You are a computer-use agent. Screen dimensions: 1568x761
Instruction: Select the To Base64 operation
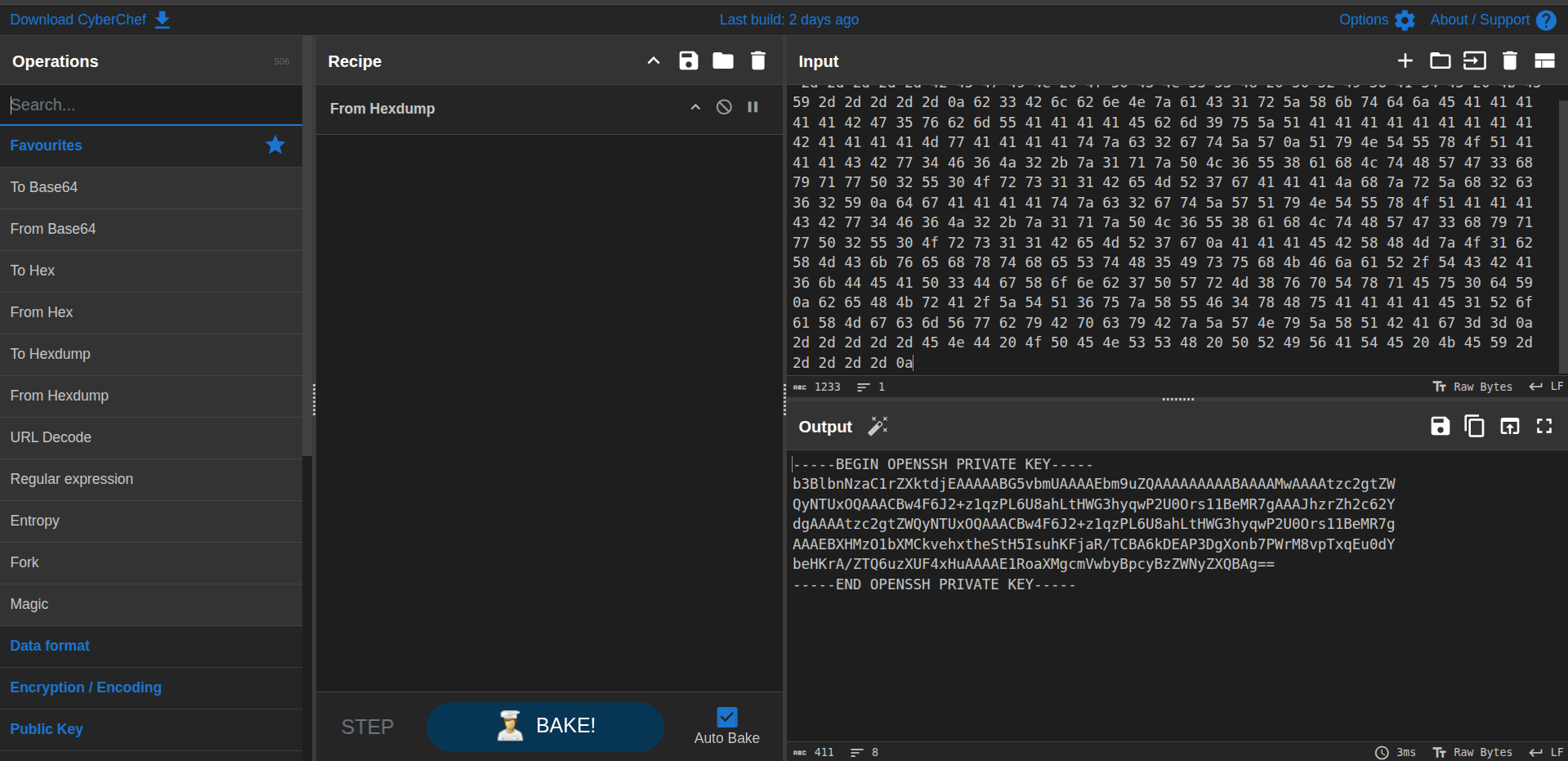tap(151, 187)
